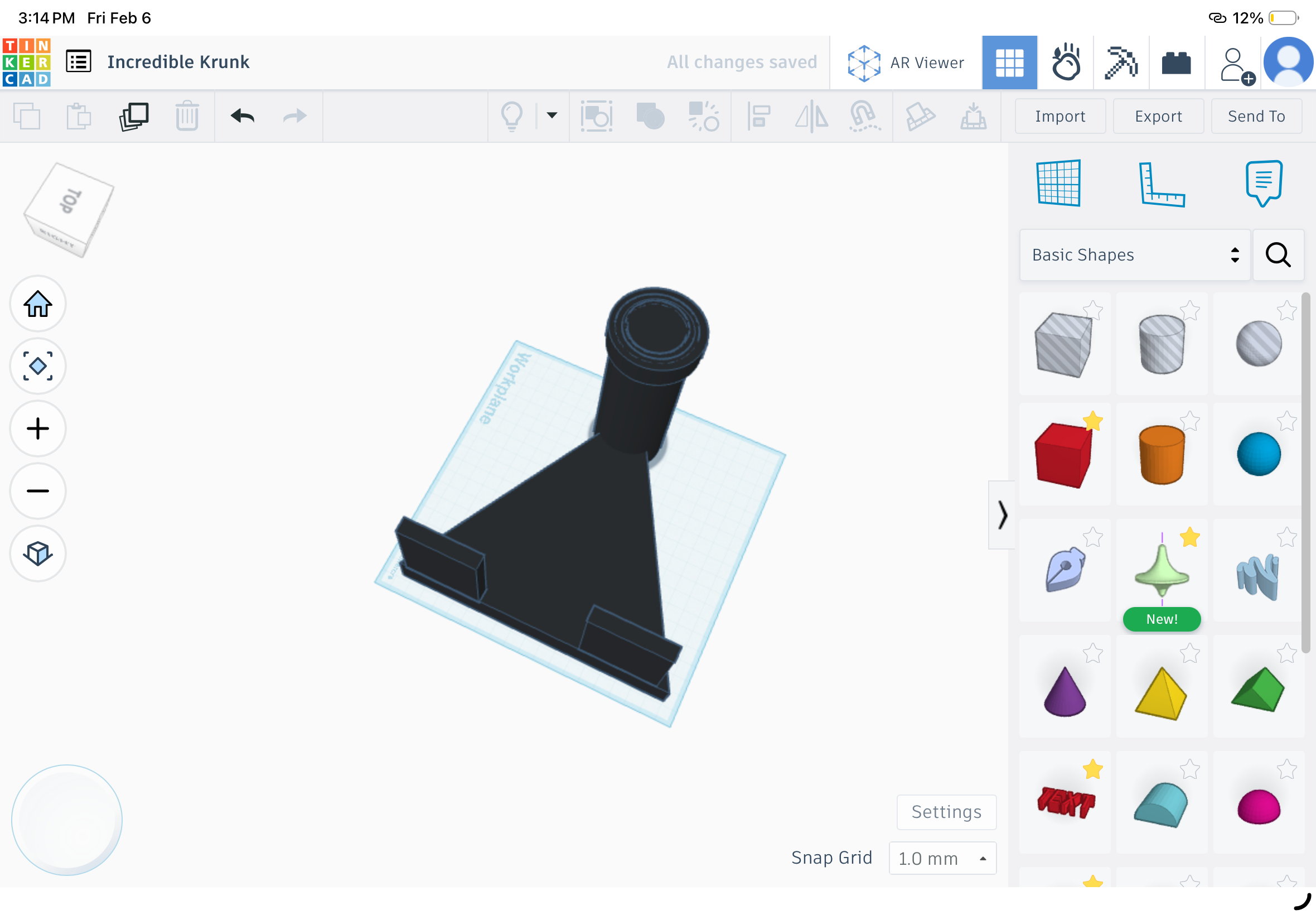Open the Basic Shapes category dropdown
This screenshot has width=1316, height=915.
(1134, 255)
